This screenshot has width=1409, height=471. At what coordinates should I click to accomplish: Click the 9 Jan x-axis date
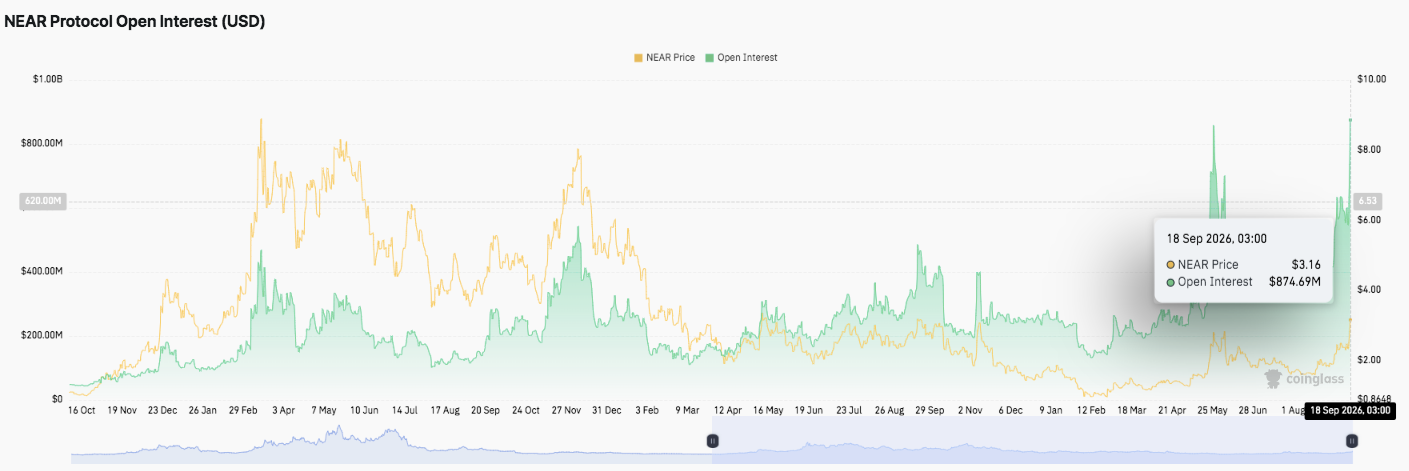point(1050,410)
